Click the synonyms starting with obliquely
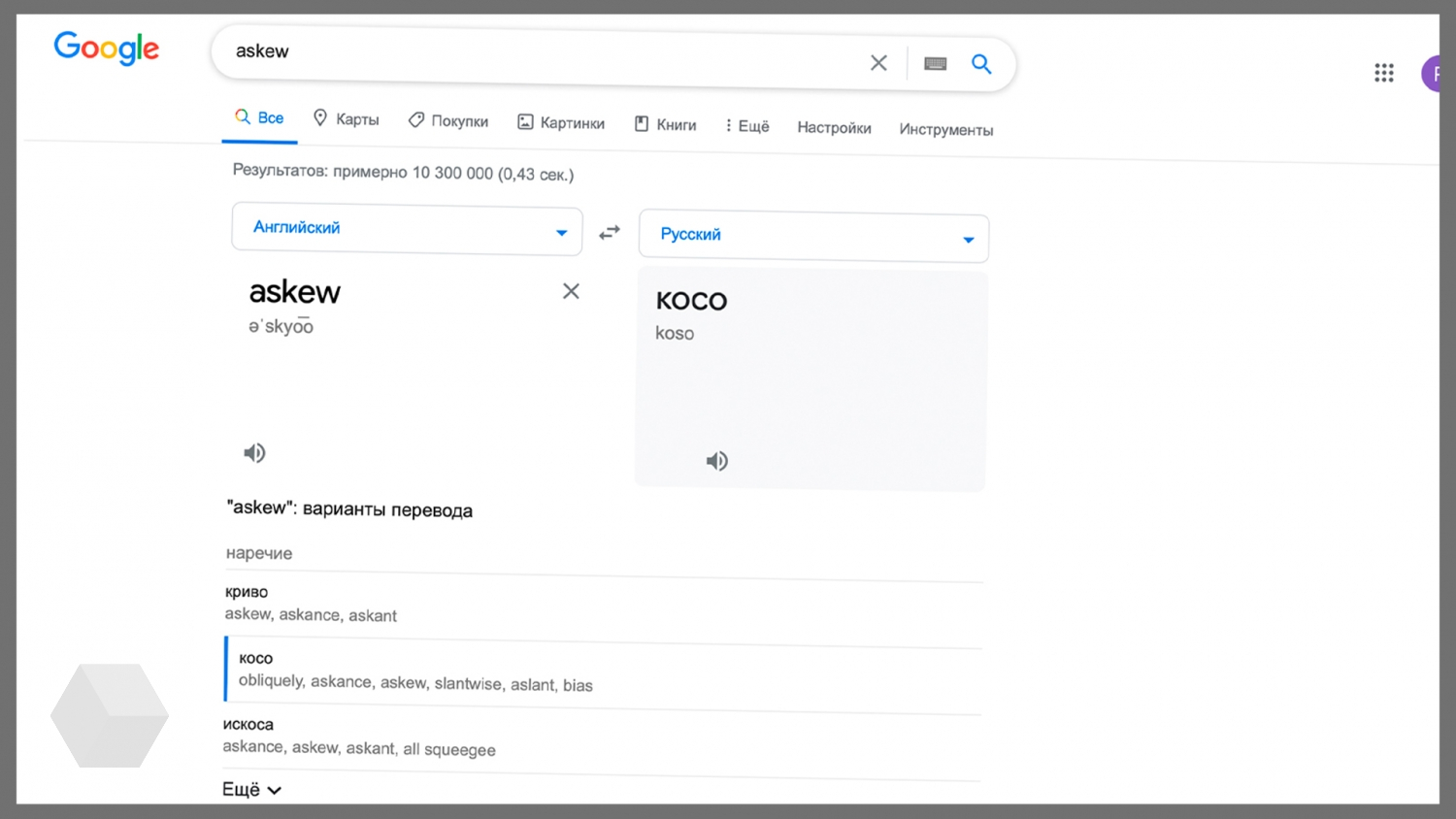This screenshot has height=819, width=1456. 415,682
